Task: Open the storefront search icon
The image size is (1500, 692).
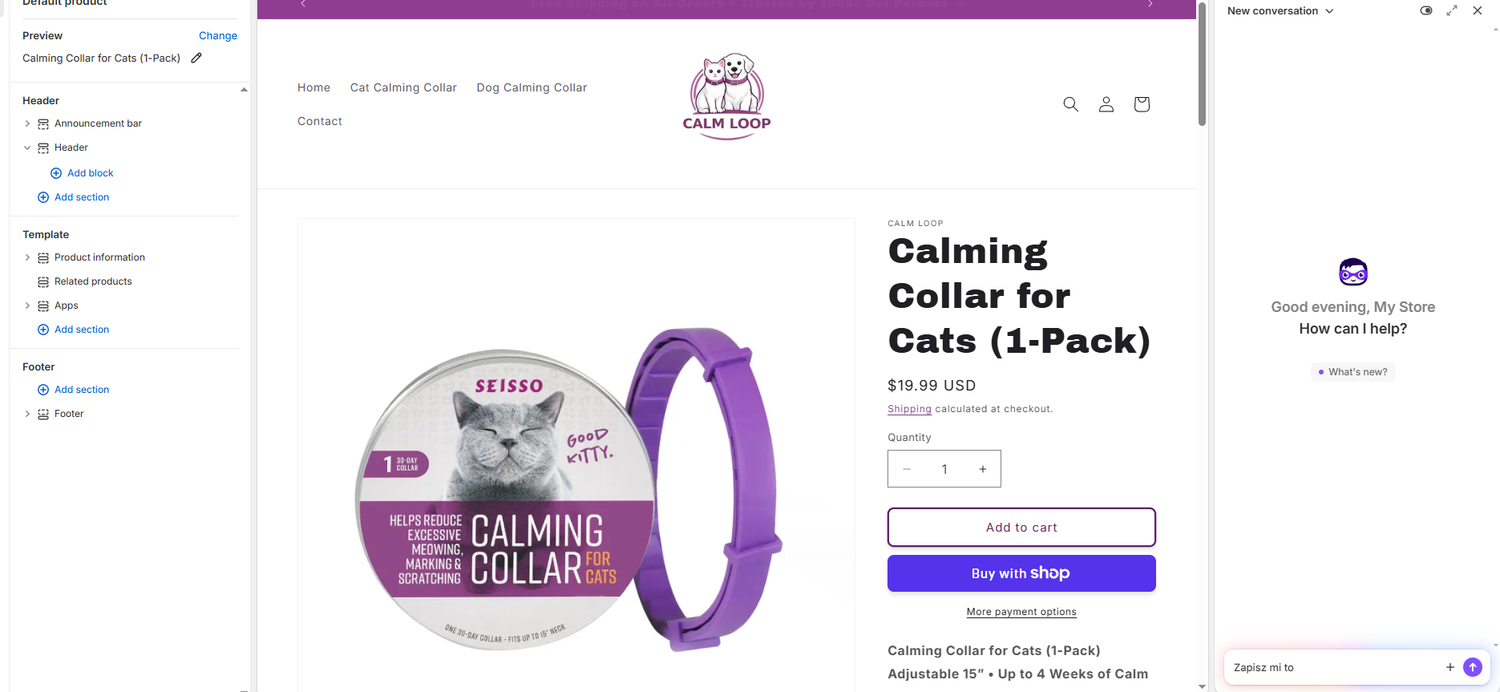Action: click(1070, 104)
